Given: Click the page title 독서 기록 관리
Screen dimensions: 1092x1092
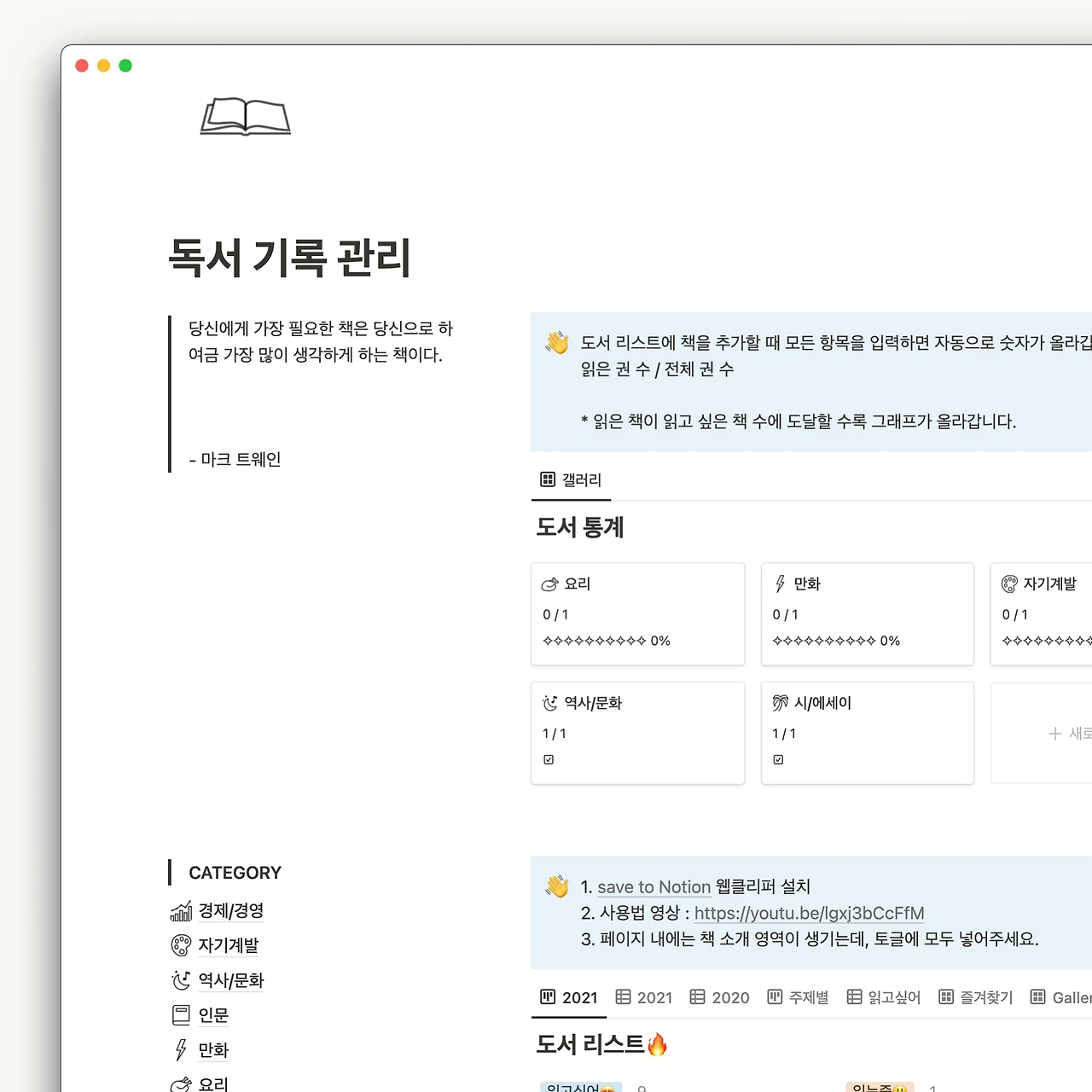Looking at the screenshot, I should point(290,257).
